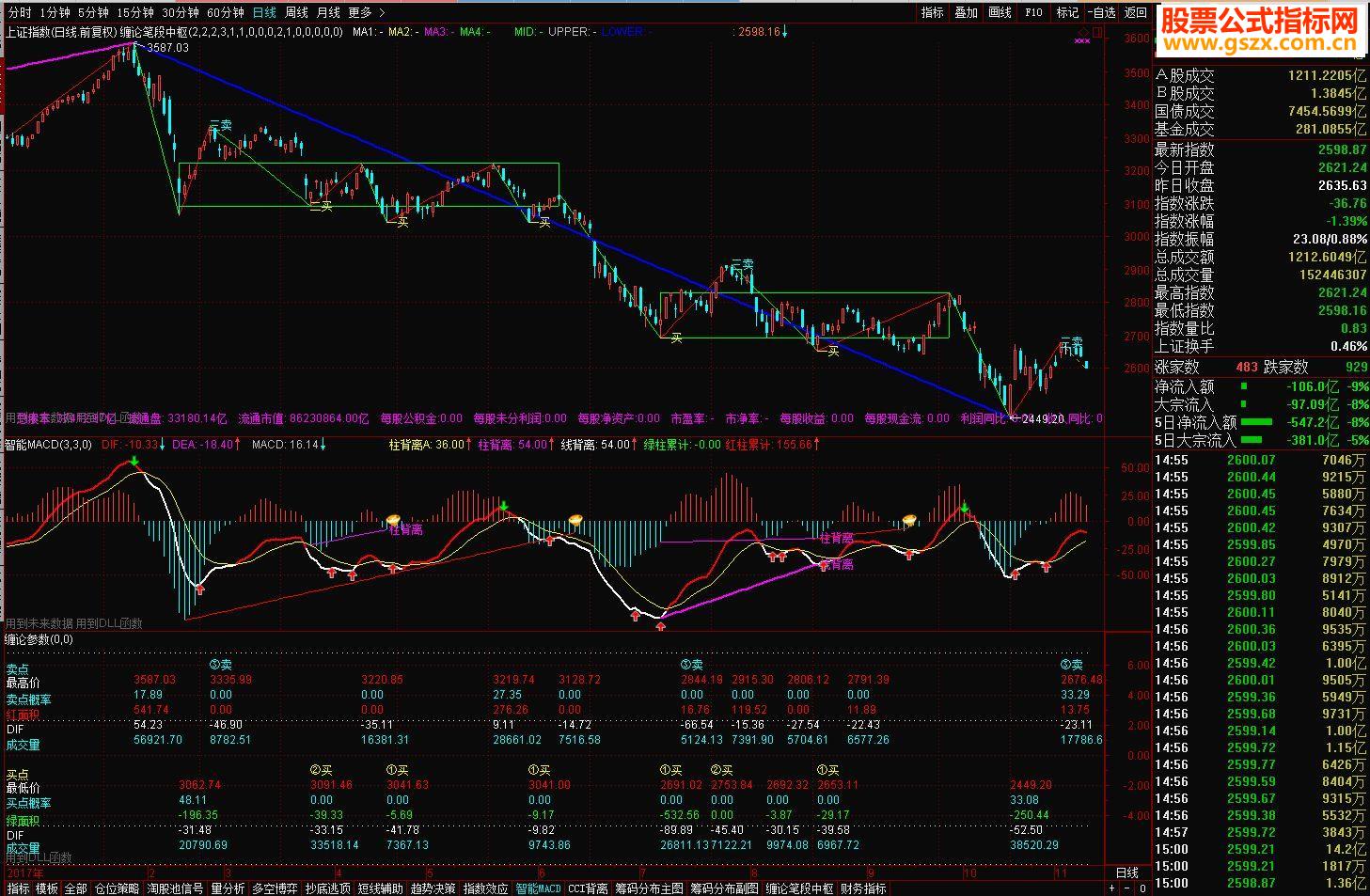This screenshot has width=1370, height=896.
Task: Open the bottom 缠论笔段中枢 tab
Action: [799, 888]
